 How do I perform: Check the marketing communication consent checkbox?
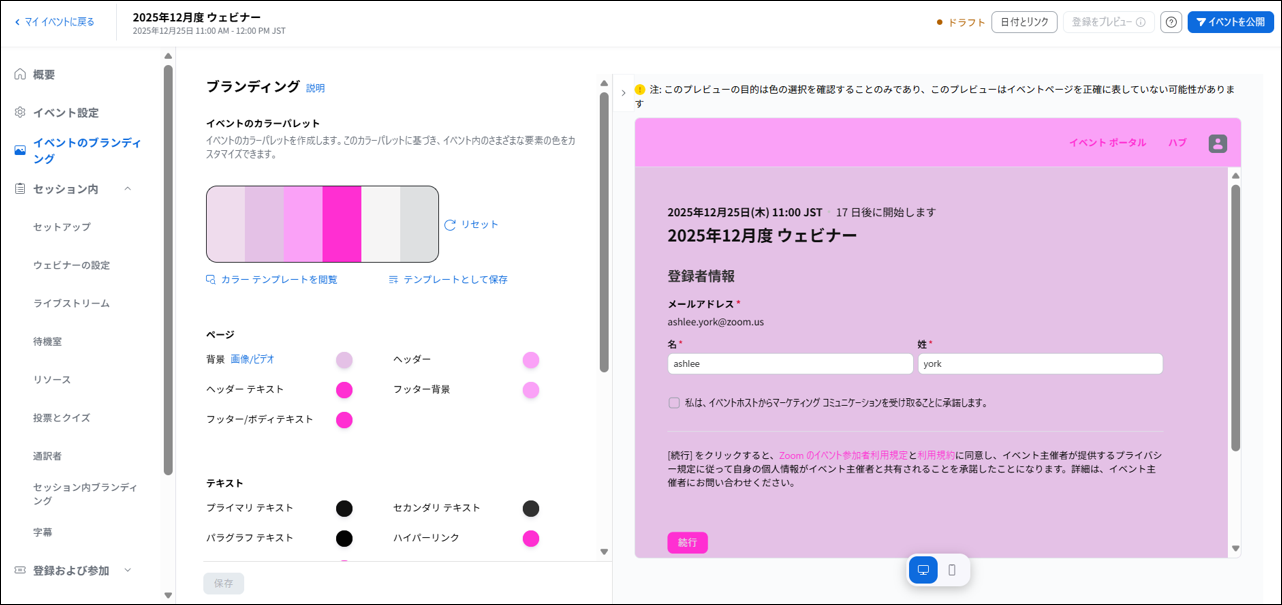tap(674, 403)
